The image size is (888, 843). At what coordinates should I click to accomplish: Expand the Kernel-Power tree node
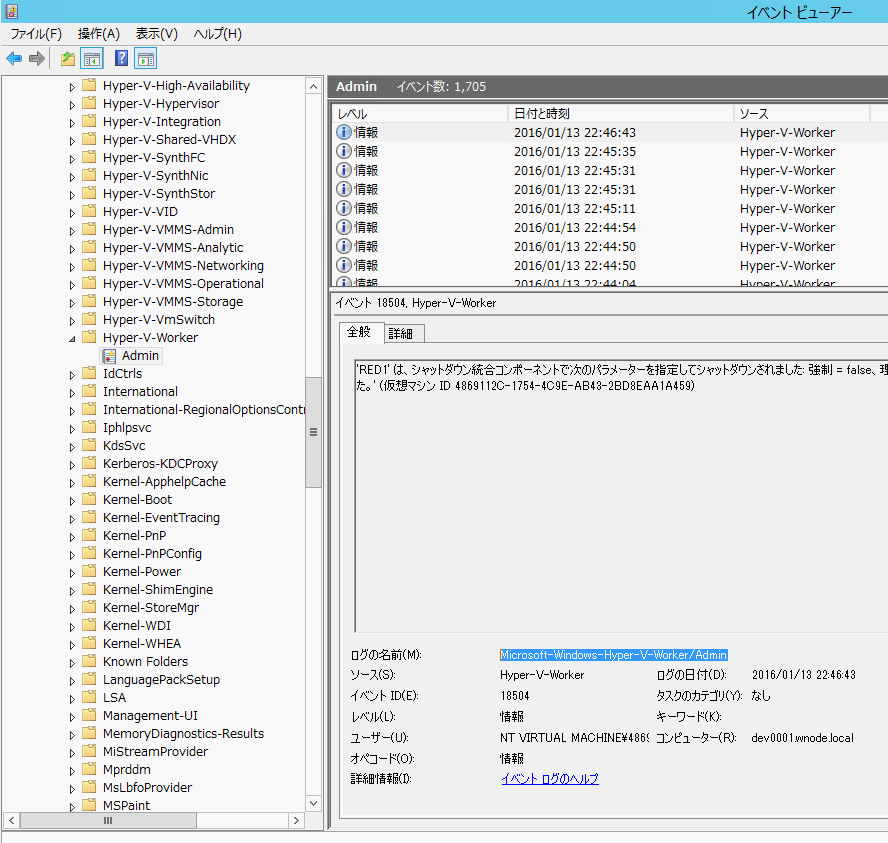[x=72, y=573]
